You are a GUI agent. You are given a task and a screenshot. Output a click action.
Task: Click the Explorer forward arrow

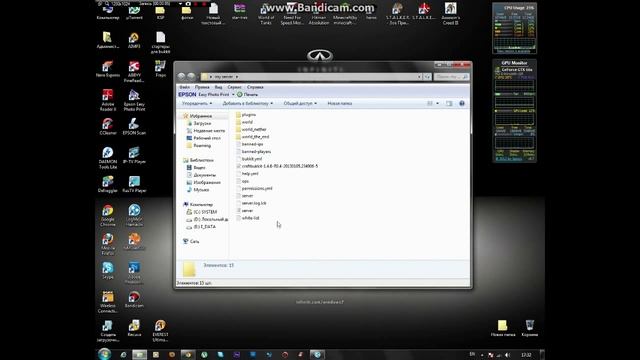pyautogui.click(x=191, y=76)
